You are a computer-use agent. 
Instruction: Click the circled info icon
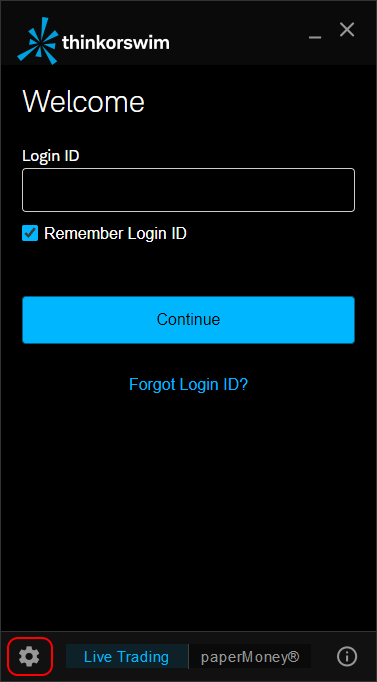347,656
